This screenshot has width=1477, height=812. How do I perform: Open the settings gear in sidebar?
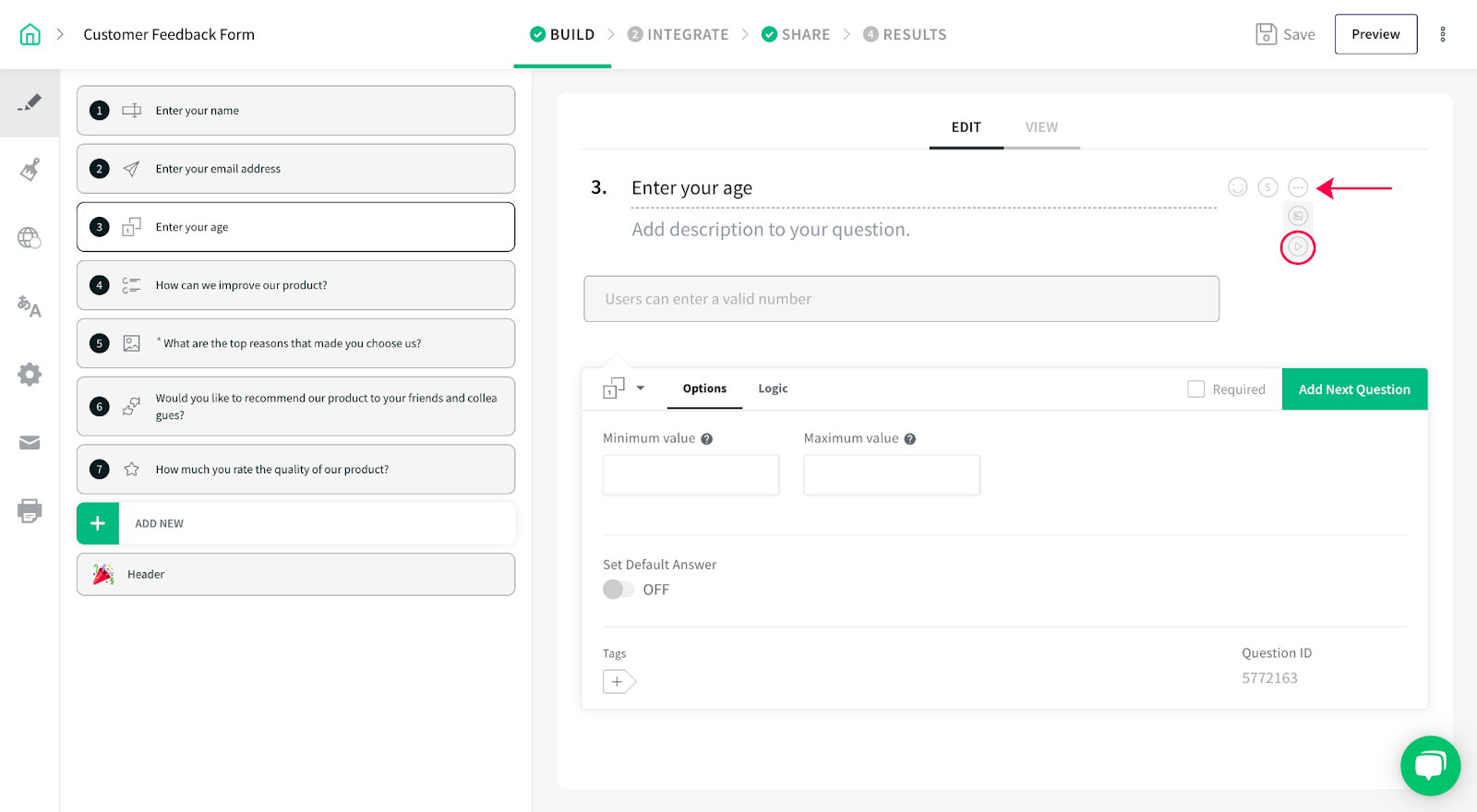click(30, 375)
